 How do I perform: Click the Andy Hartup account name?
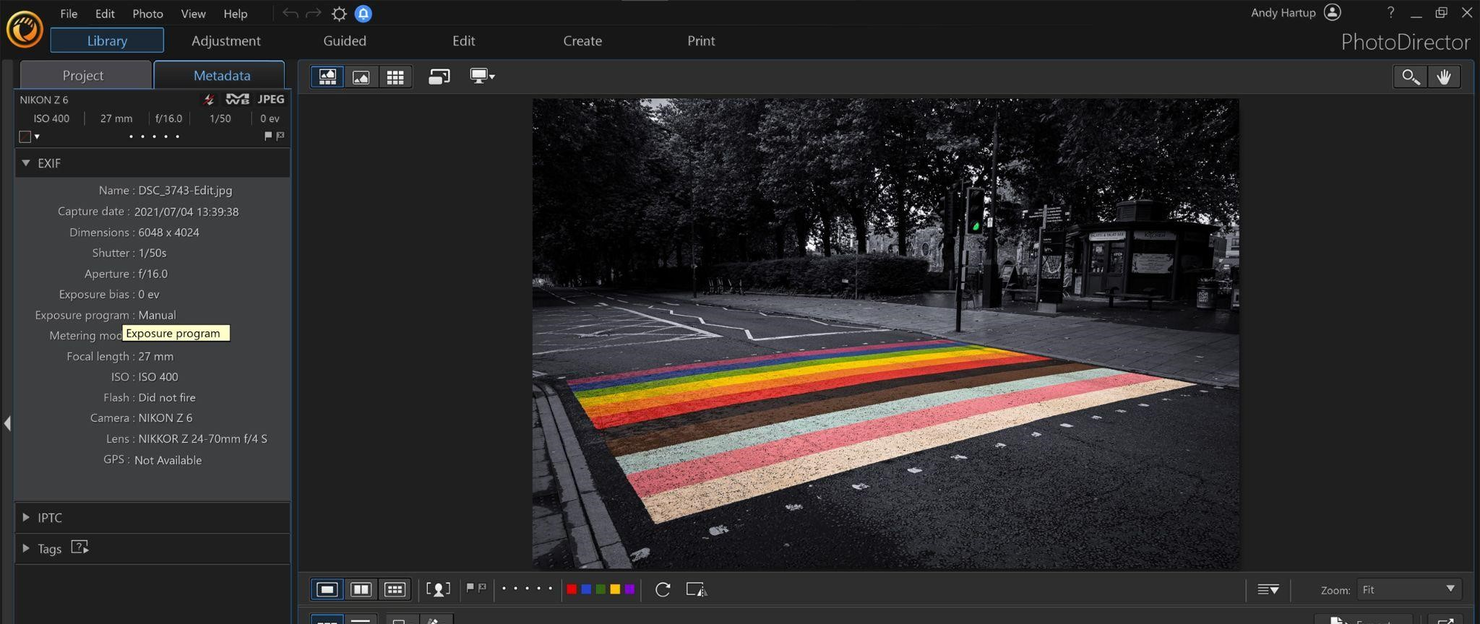click(1283, 13)
